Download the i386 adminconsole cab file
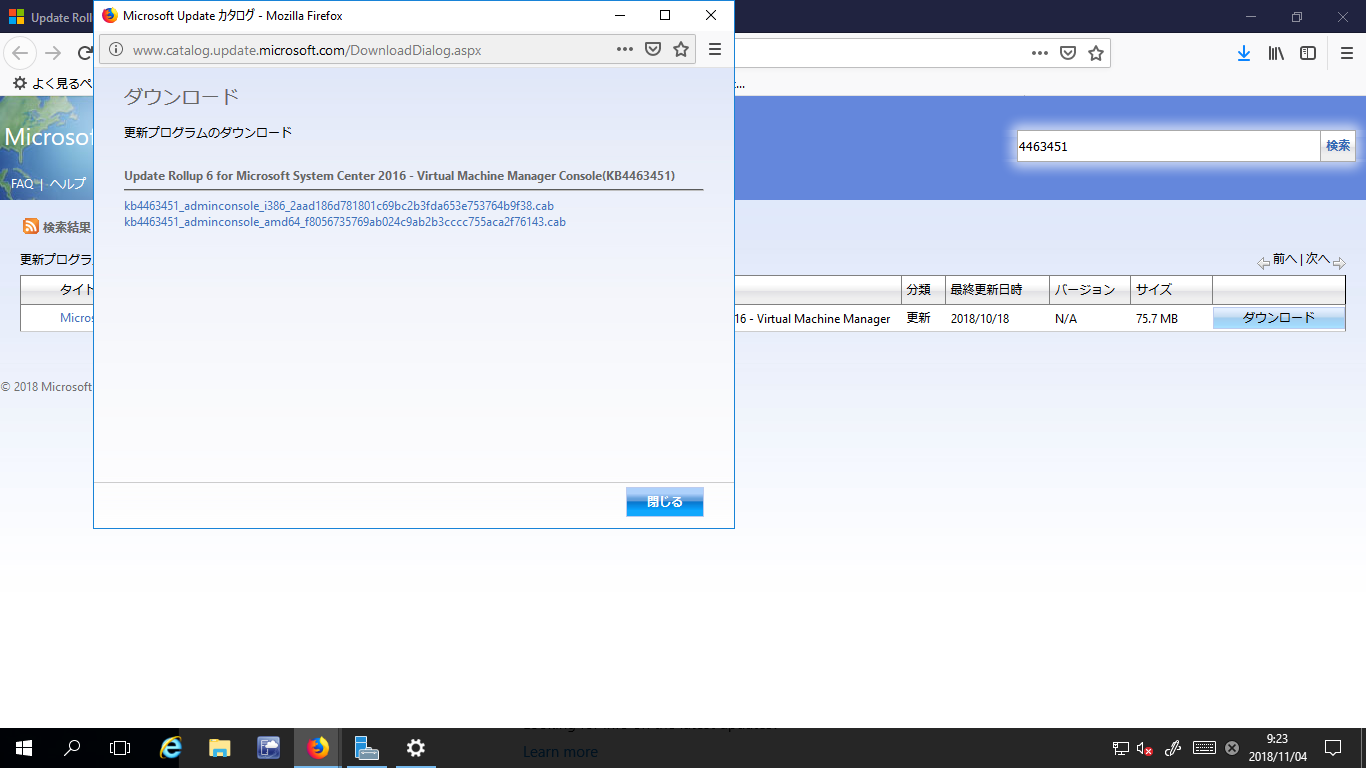Viewport: 1366px width, 768px height. coord(339,206)
